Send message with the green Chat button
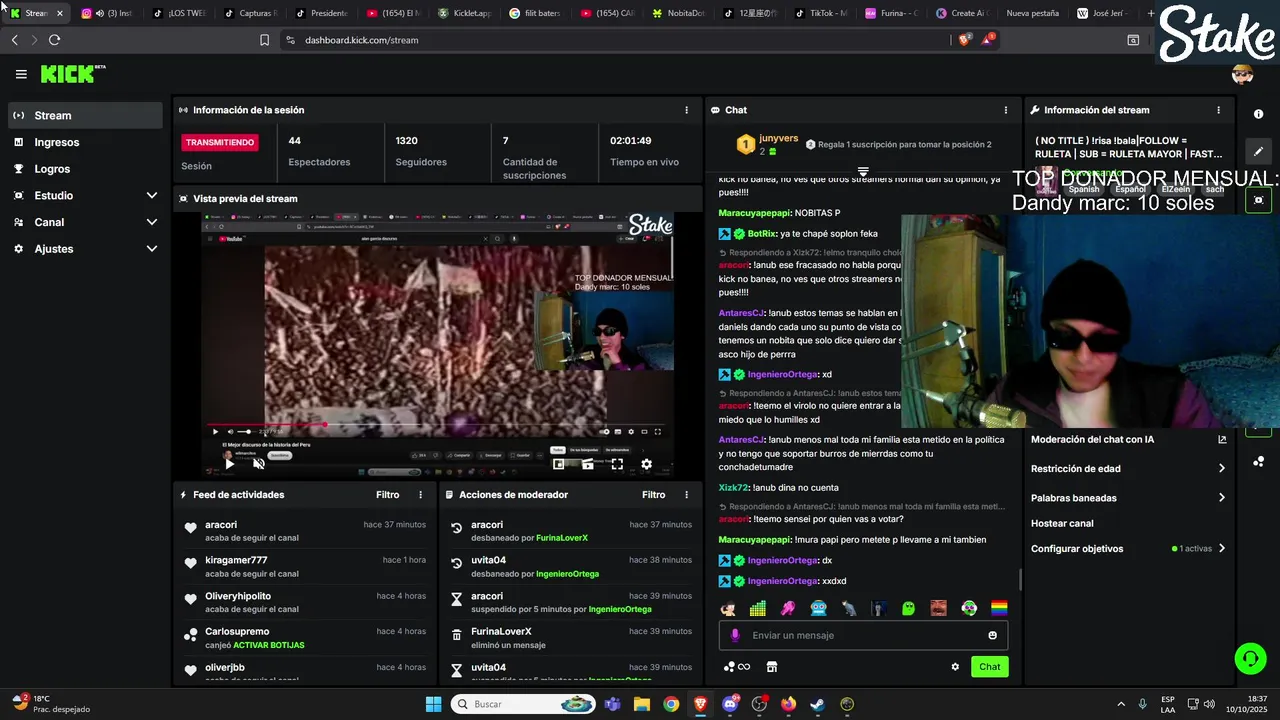 (989, 667)
